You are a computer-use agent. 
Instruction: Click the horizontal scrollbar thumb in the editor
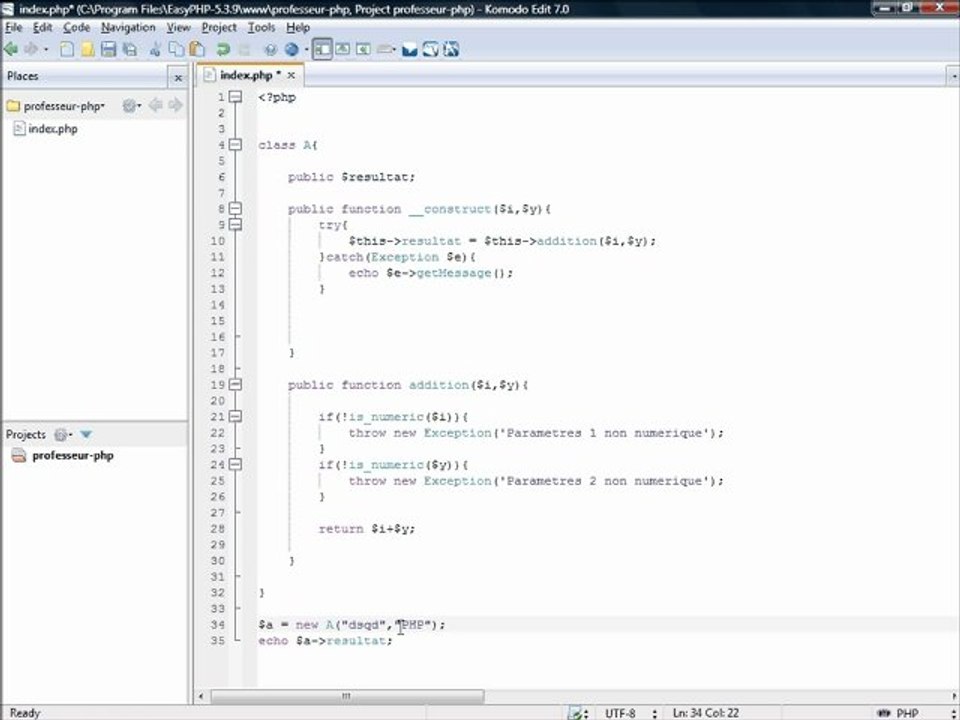(x=347, y=696)
